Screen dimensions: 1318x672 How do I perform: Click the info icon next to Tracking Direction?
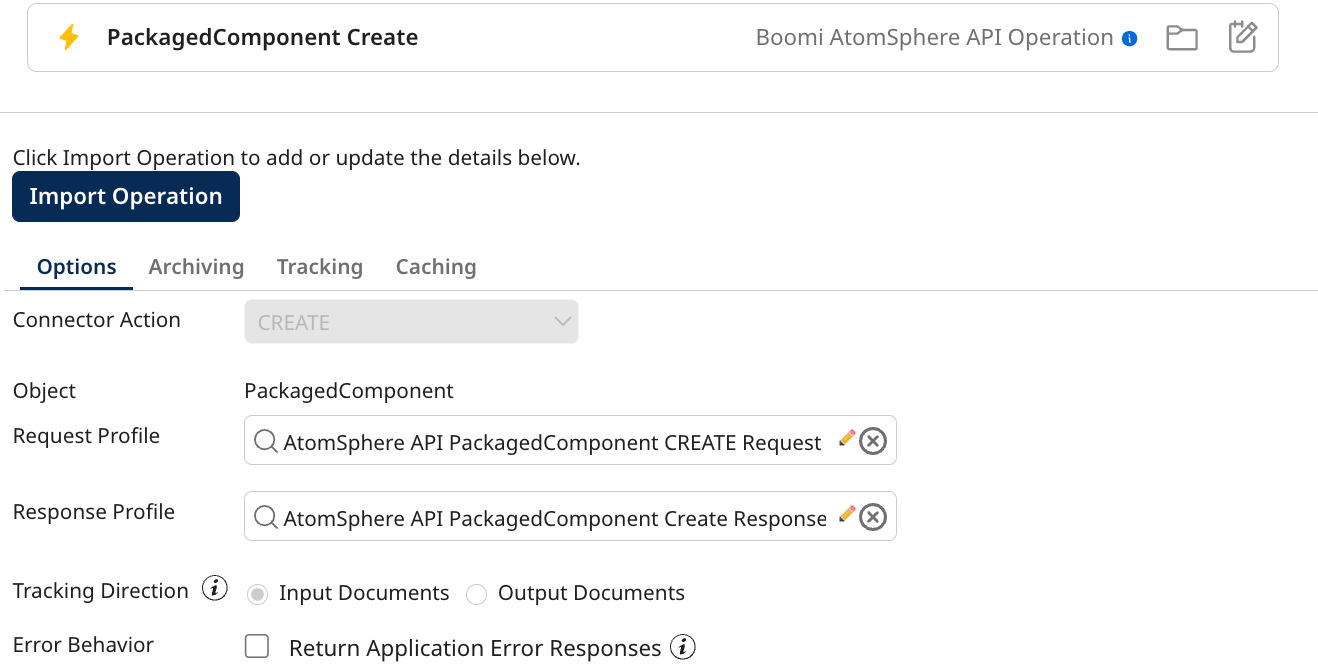(x=213, y=588)
